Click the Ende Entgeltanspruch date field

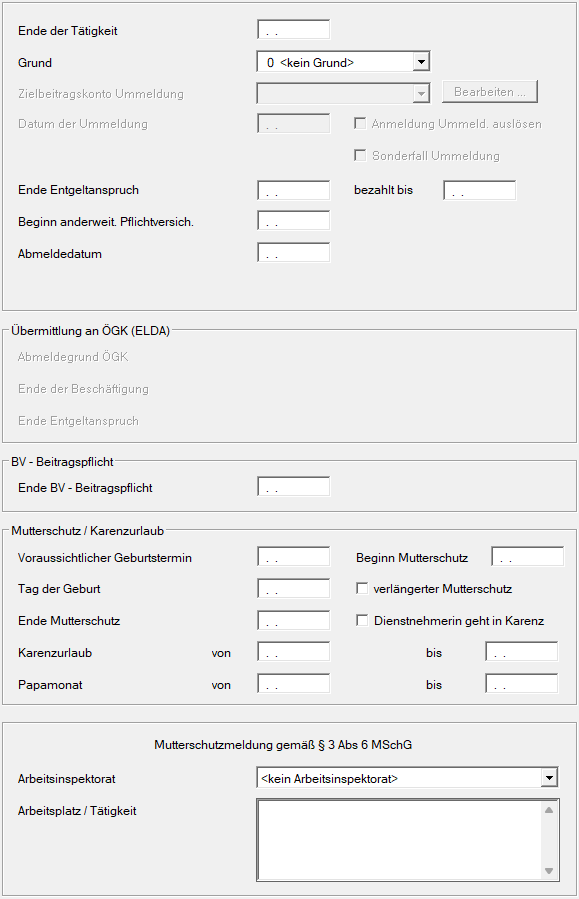[x=294, y=190]
